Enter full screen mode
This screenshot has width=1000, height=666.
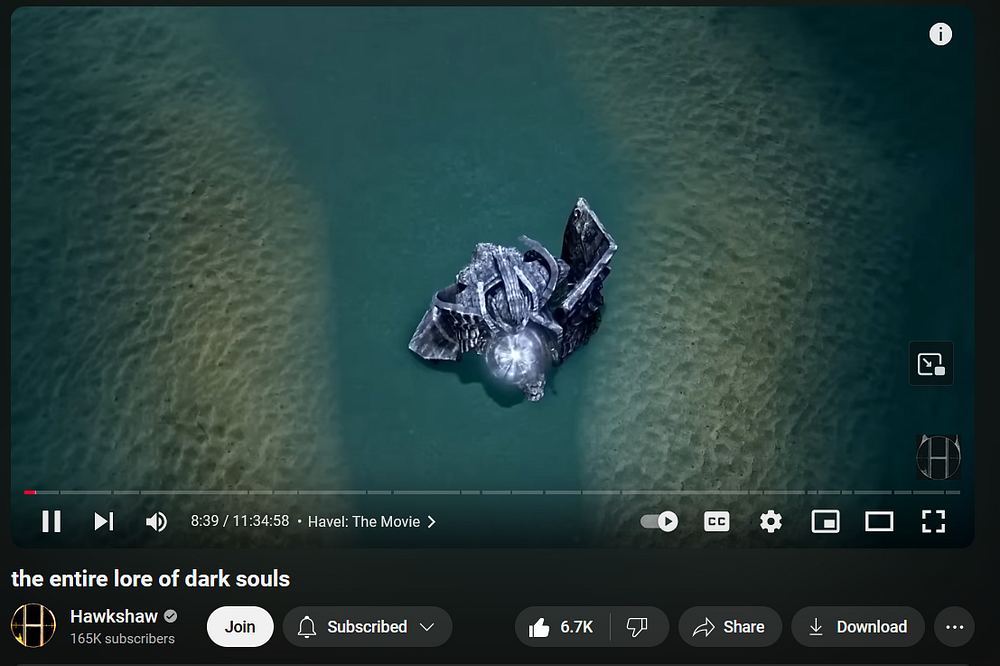[933, 521]
